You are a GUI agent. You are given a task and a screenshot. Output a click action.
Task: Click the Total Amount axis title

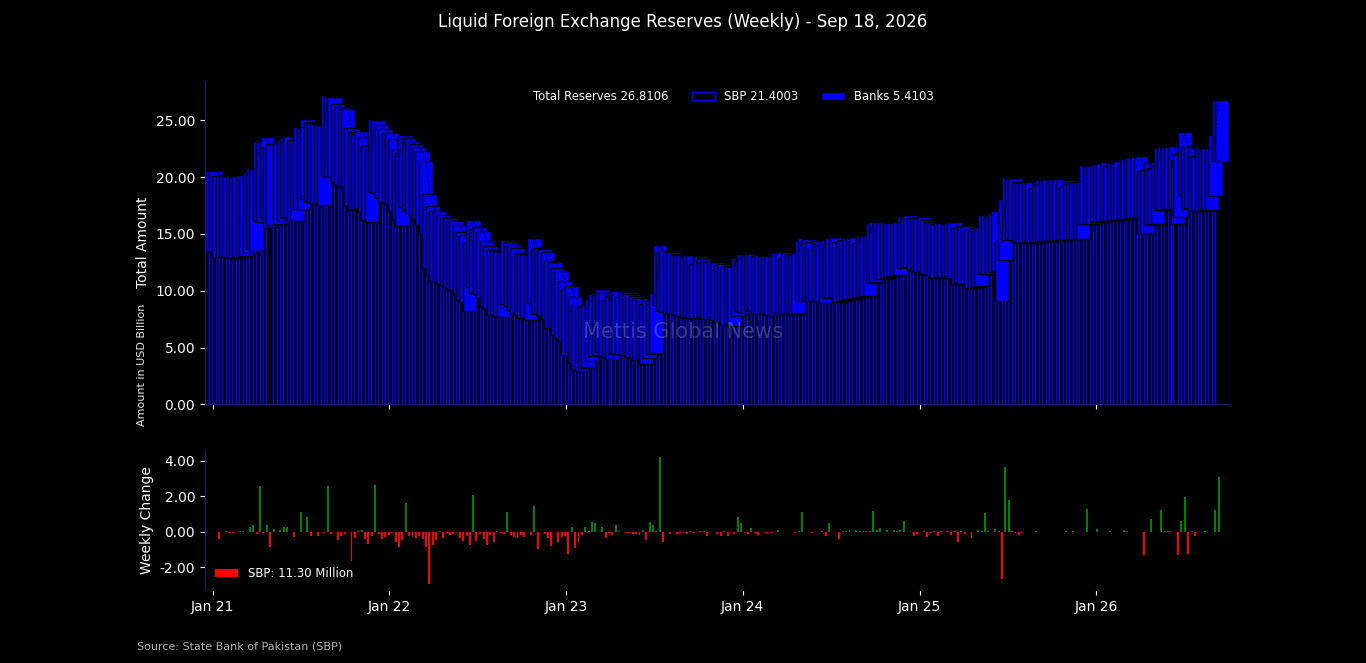pos(142,243)
